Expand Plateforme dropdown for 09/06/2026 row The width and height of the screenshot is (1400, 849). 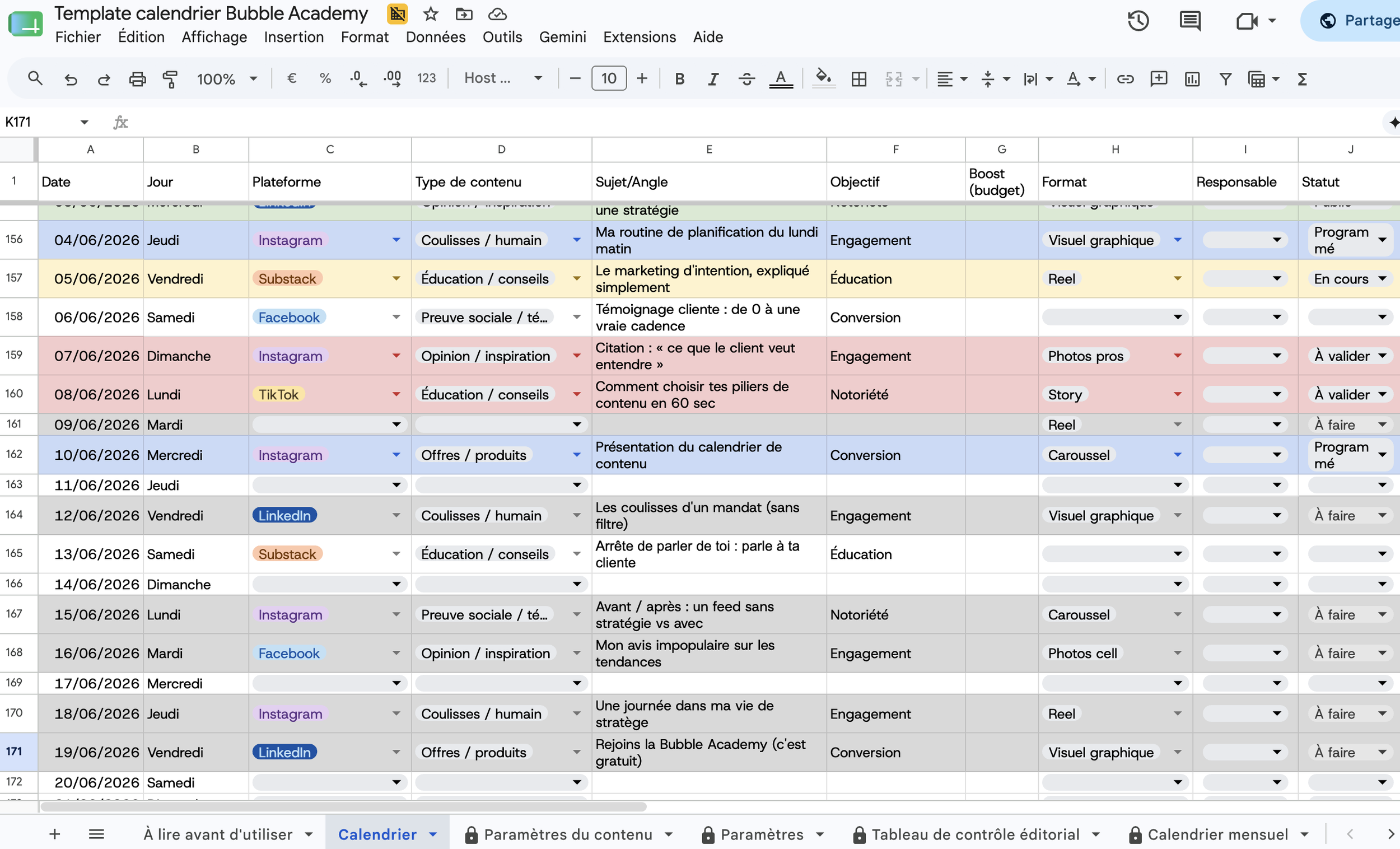(396, 424)
